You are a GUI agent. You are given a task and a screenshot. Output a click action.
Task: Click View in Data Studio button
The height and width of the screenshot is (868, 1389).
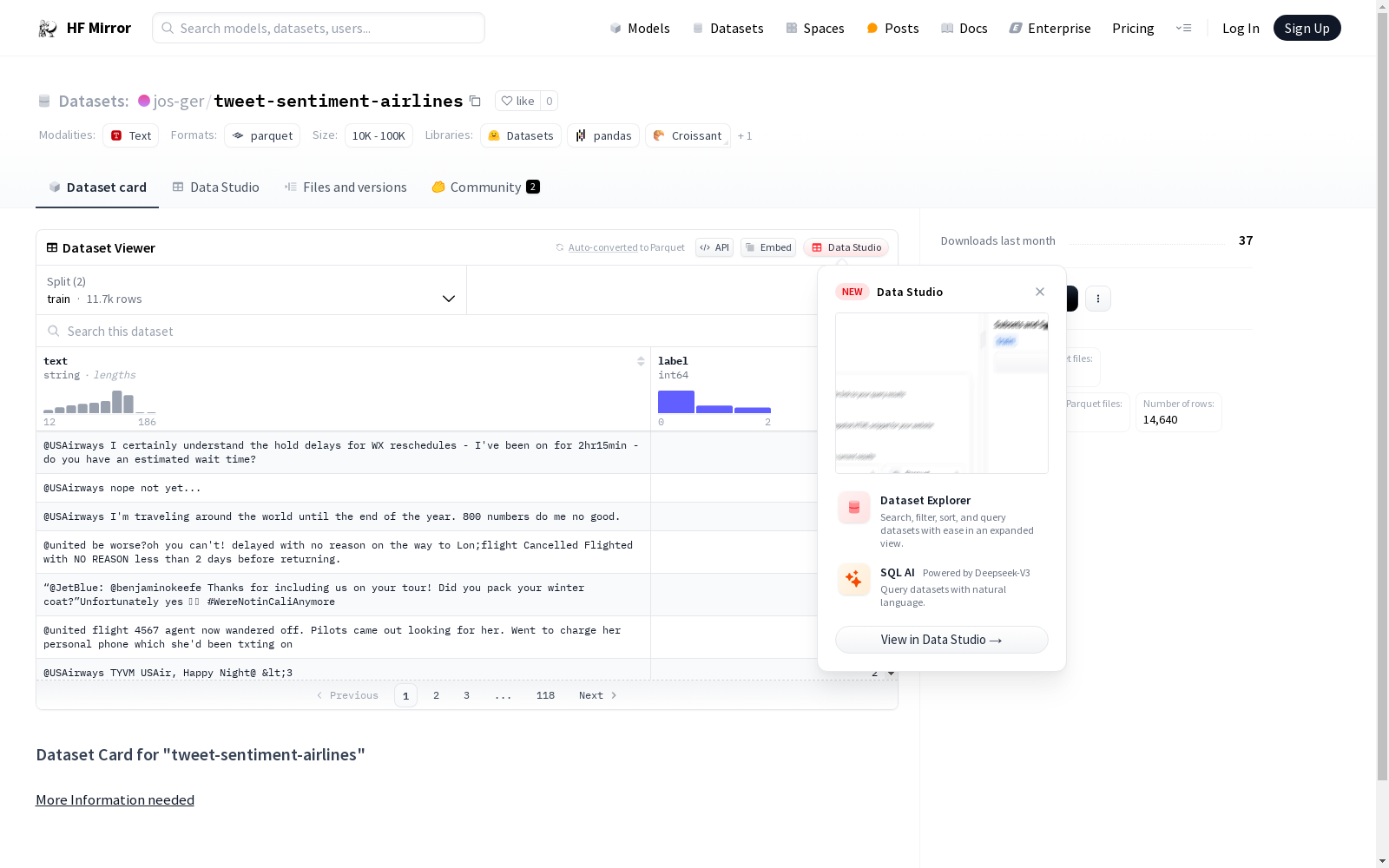point(942,640)
